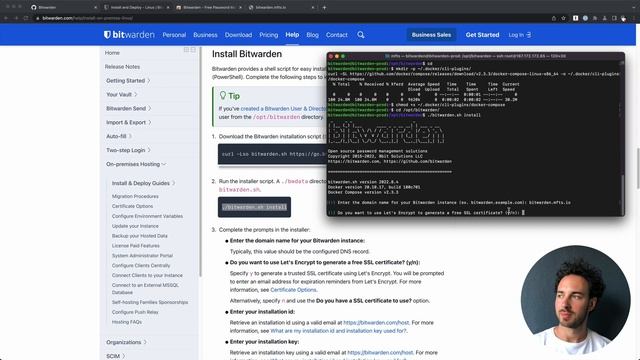Expand Two-step Login section

pos(128,150)
